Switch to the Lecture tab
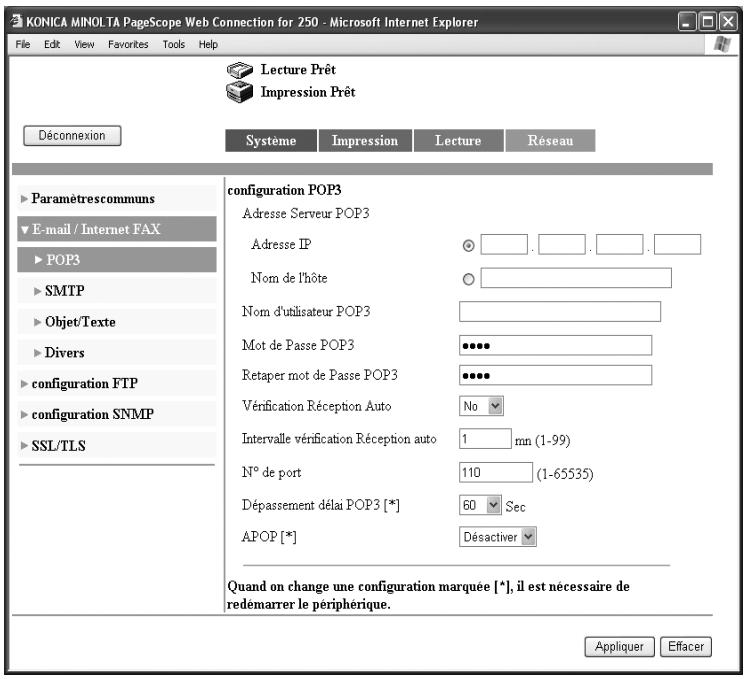 pos(458,141)
